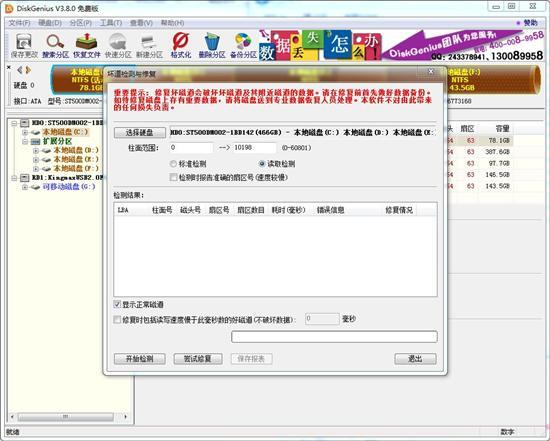This screenshot has width=550, height=441.
Task: Click the 修复情况 column header
Action: coord(399,210)
